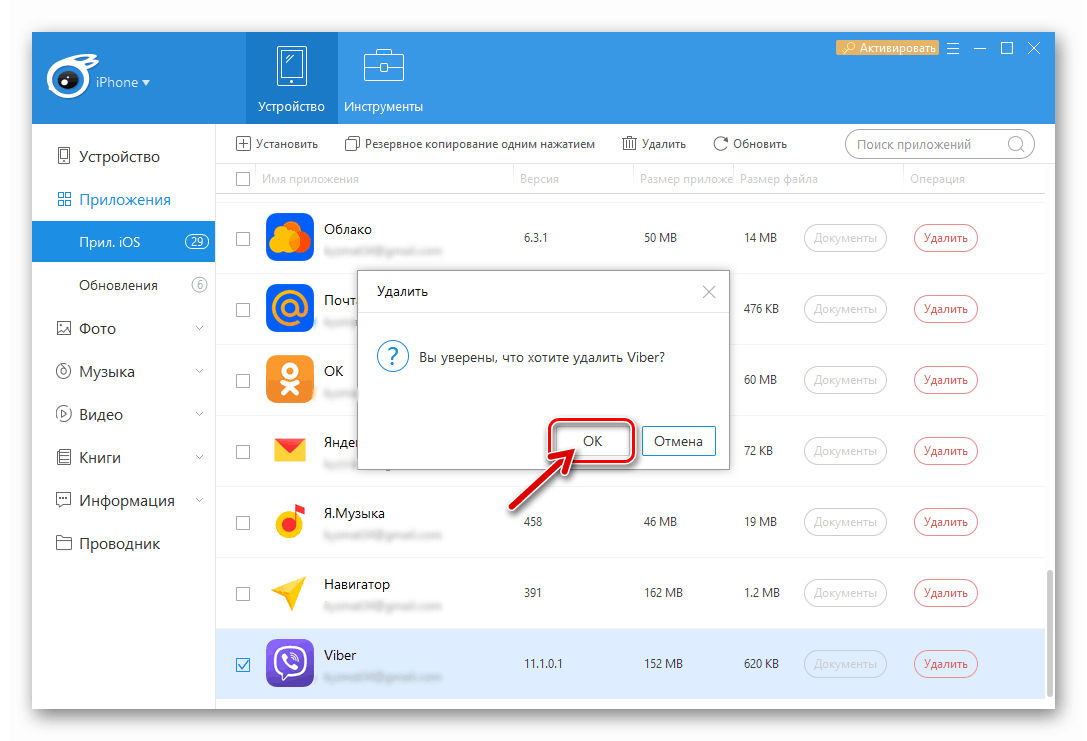The width and height of the screenshot is (1087, 741).
Task: Click Документы for Облако row
Action: tap(845, 238)
